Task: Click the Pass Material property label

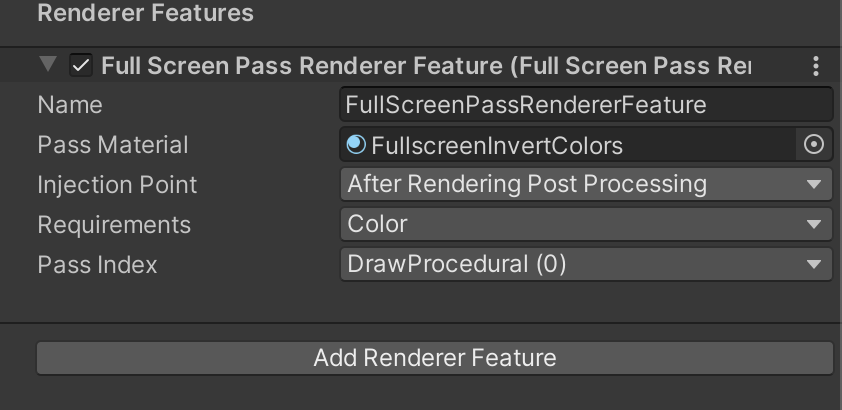Action: (112, 145)
